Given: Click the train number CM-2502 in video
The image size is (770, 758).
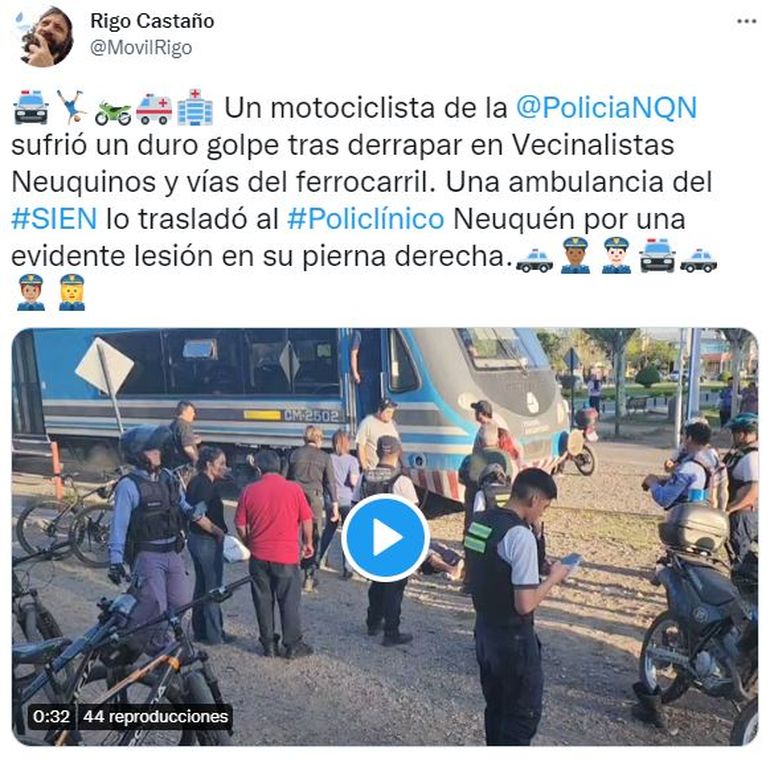Looking at the screenshot, I should tap(311, 416).
